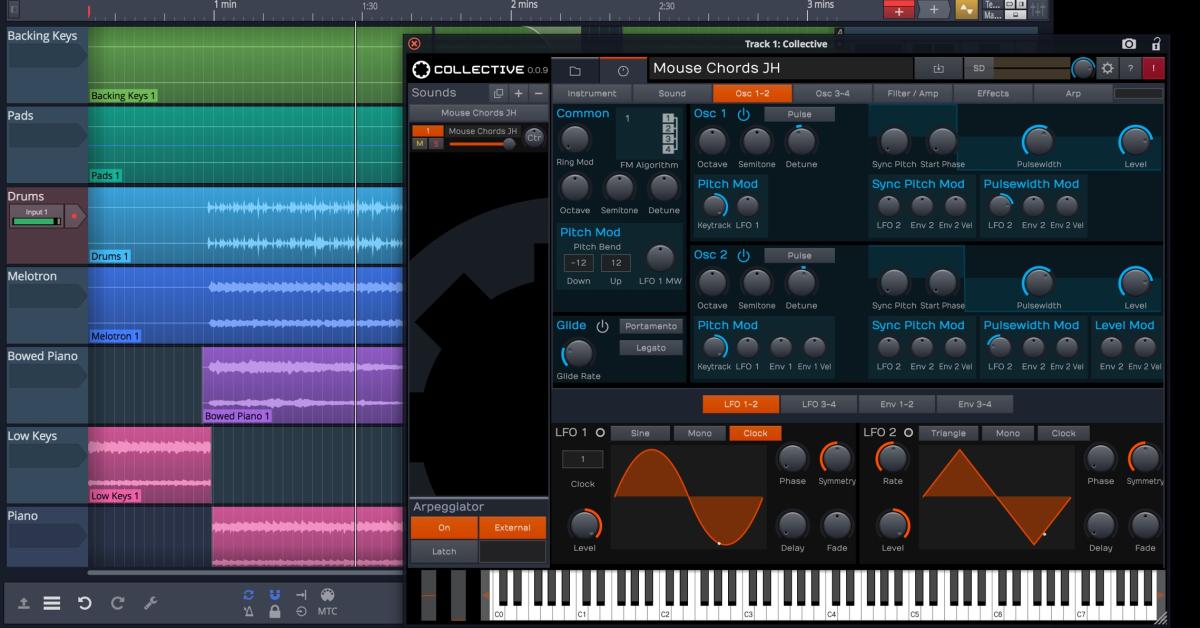Click the camera snapshot icon on Collective's title bar
This screenshot has height=628, width=1200.
point(1128,44)
